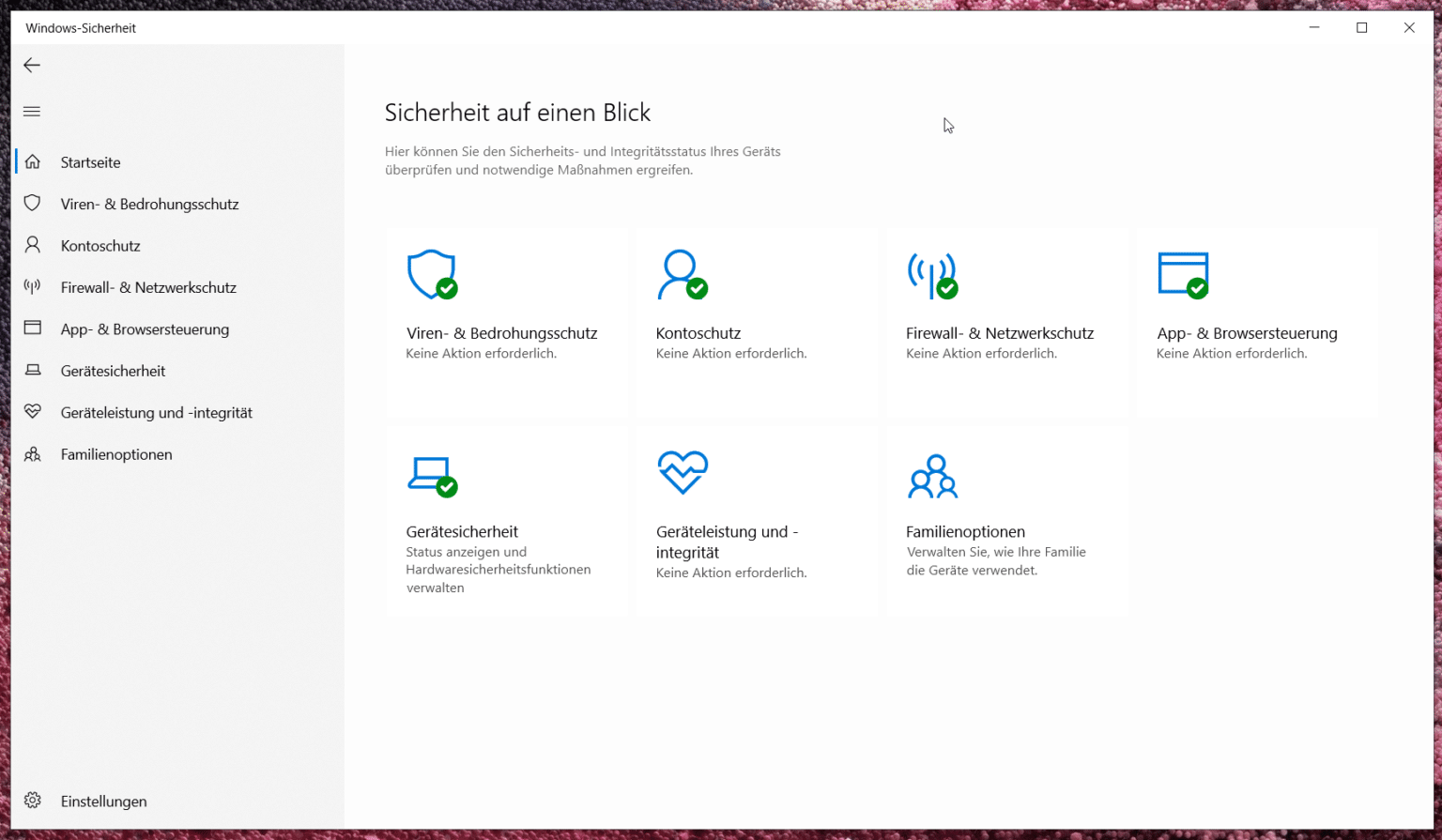The width and height of the screenshot is (1442, 840).
Task: Click the person icon beside Kontoschutz in sidebar
Action: pos(33,245)
